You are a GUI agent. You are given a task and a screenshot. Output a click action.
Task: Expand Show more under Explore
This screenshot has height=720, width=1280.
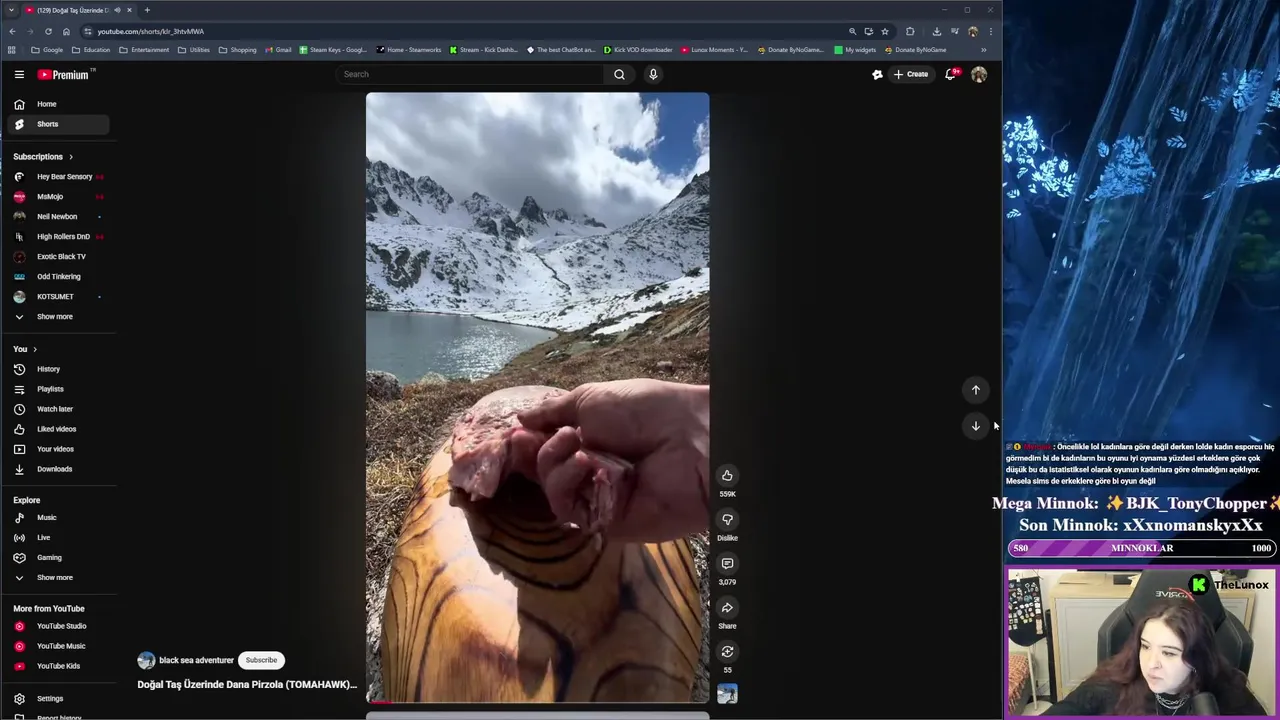[x=56, y=578]
